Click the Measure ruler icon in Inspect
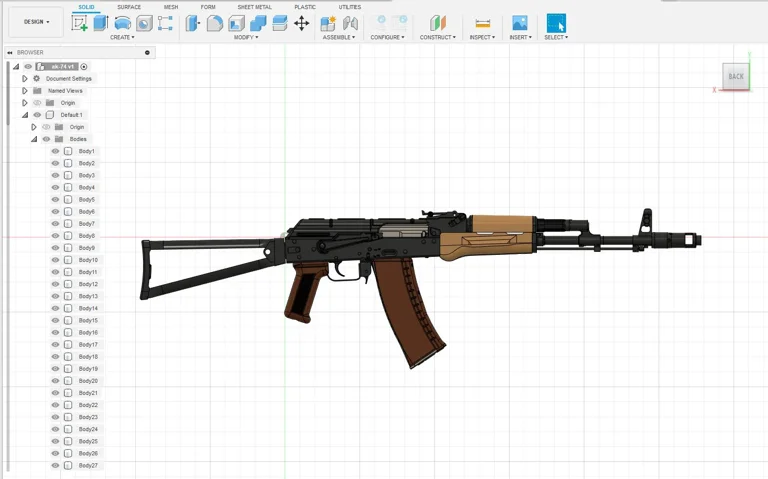The width and height of the screenshot is (768, 479). (x=482, y=23)
